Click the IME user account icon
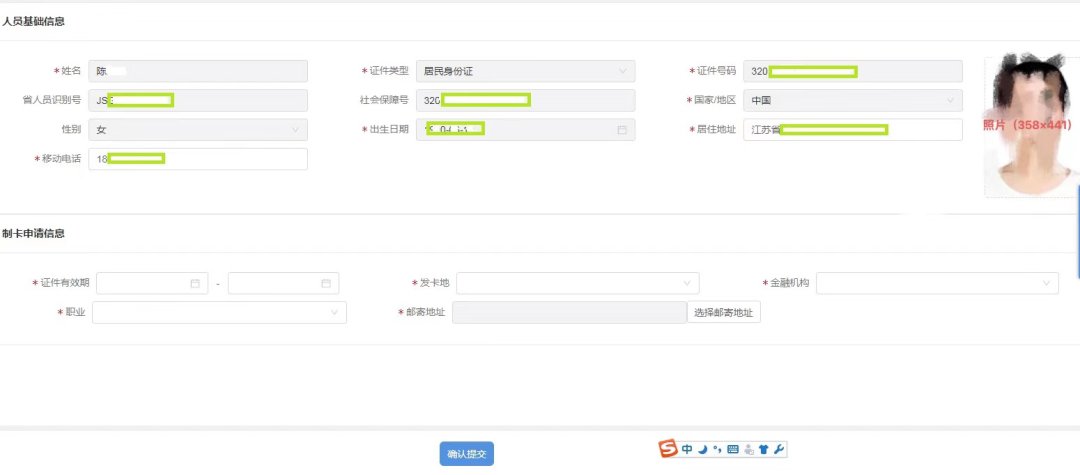This screenshot has width=1080, height=475. 748,449
